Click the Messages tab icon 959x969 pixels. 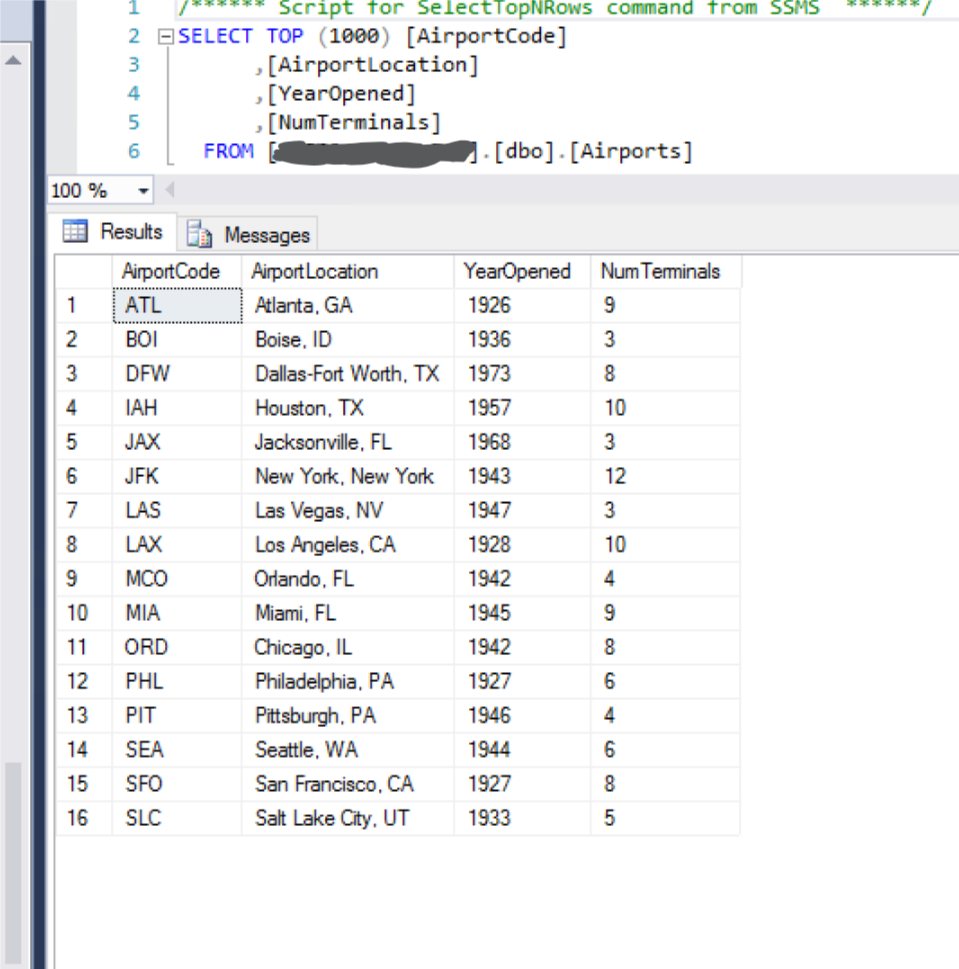197,231
